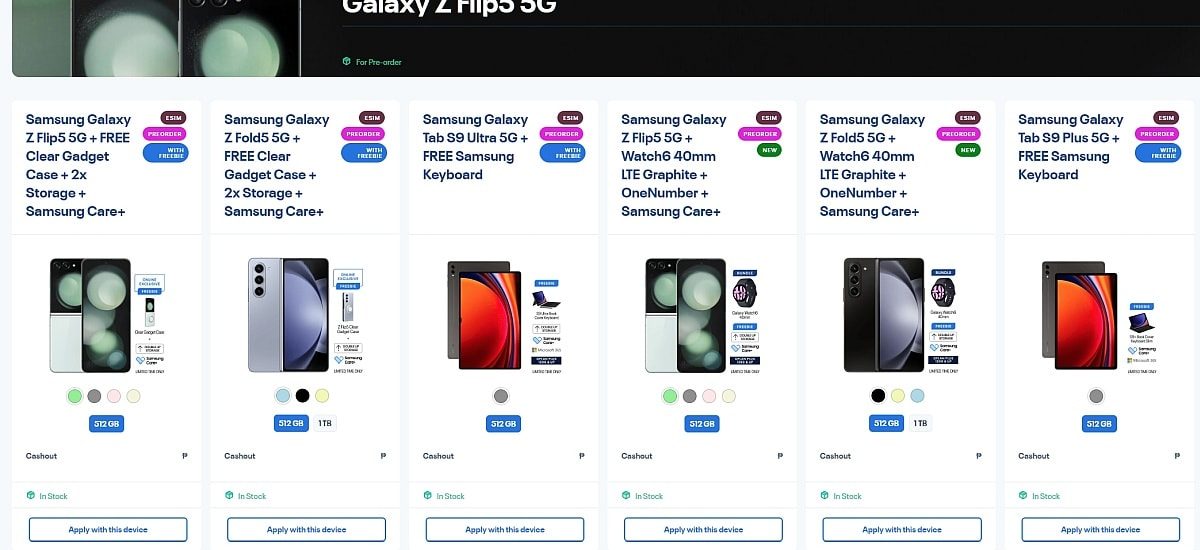
Task: Apply with the Z Fold5 Watch6 bundle device
Action: 902,530
